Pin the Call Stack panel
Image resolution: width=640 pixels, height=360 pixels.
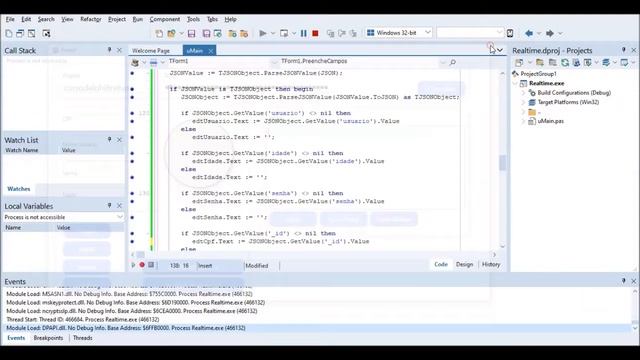click(109, 50)
